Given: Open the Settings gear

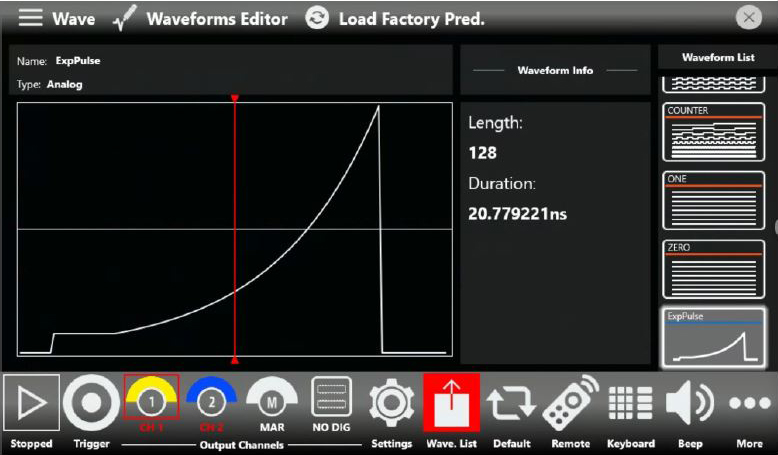Looking at the screenshot, I should tap(391, 402).
